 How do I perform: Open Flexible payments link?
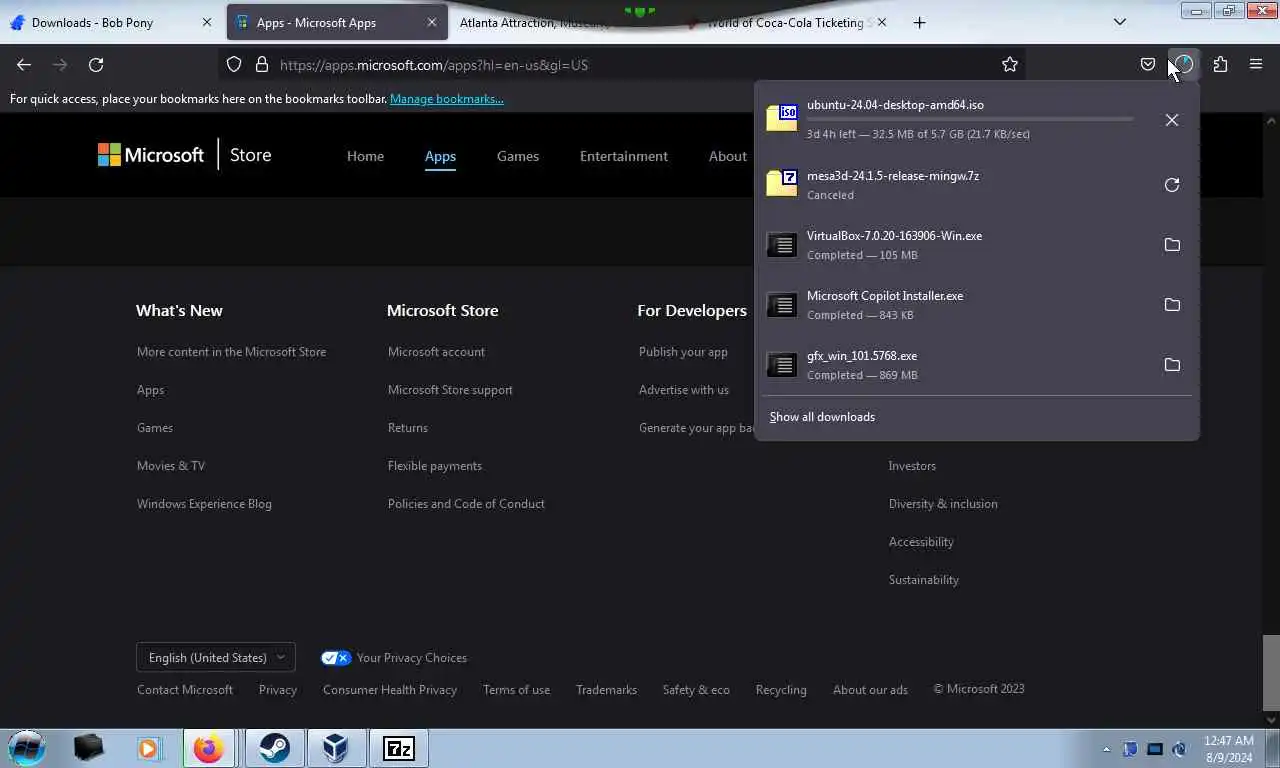[435, 466]
